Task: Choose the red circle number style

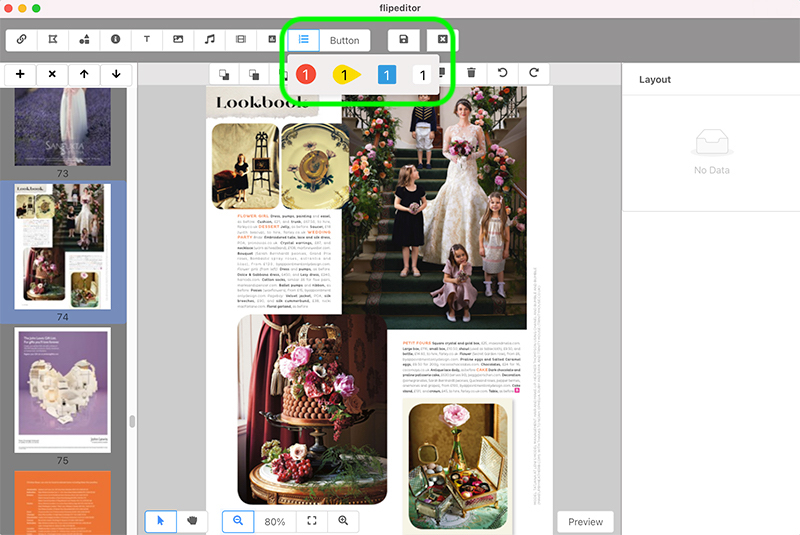Action: [x=306, y=75]
